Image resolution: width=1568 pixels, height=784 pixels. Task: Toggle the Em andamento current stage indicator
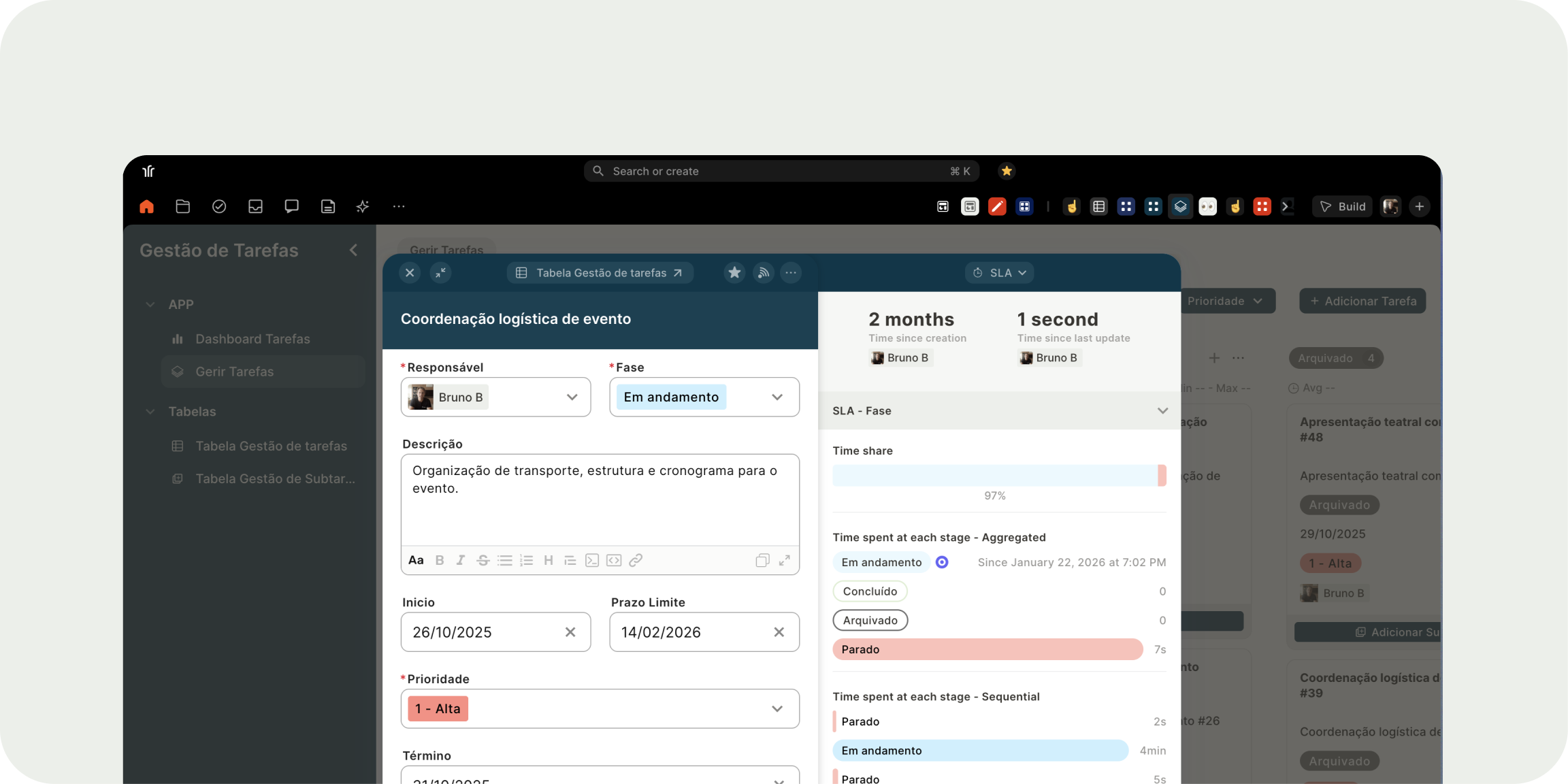[x=942, y=562]
